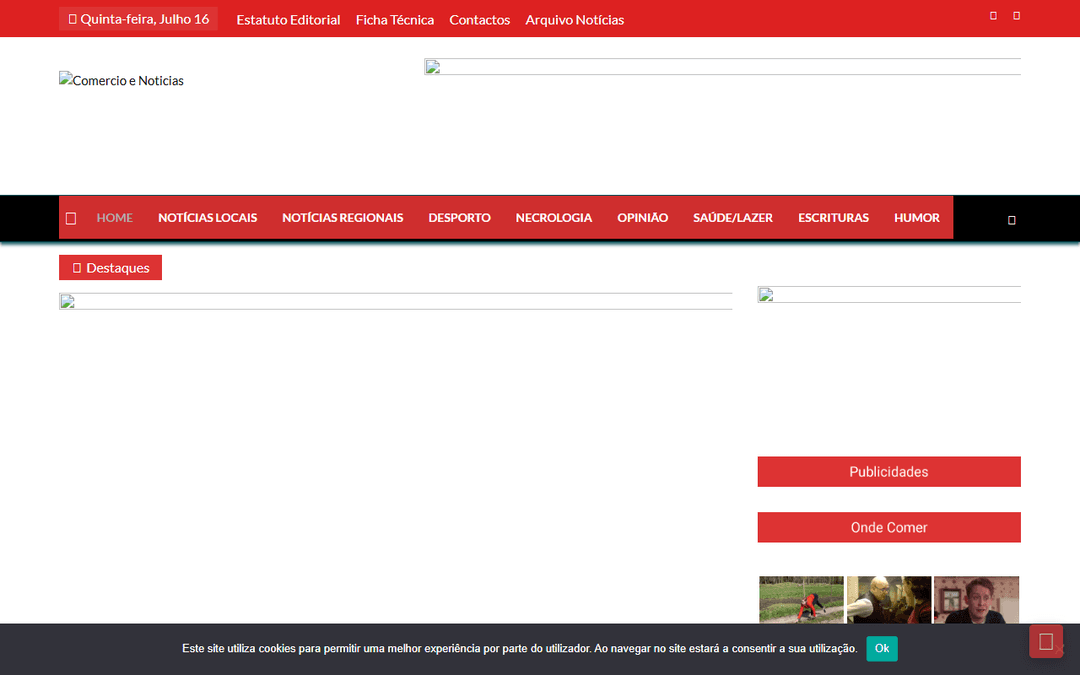Open the NOTÍCIAS LOCAIS menu
This screenshot has width=1080, height=675.
pyautogui.click(x=207, y=218)
